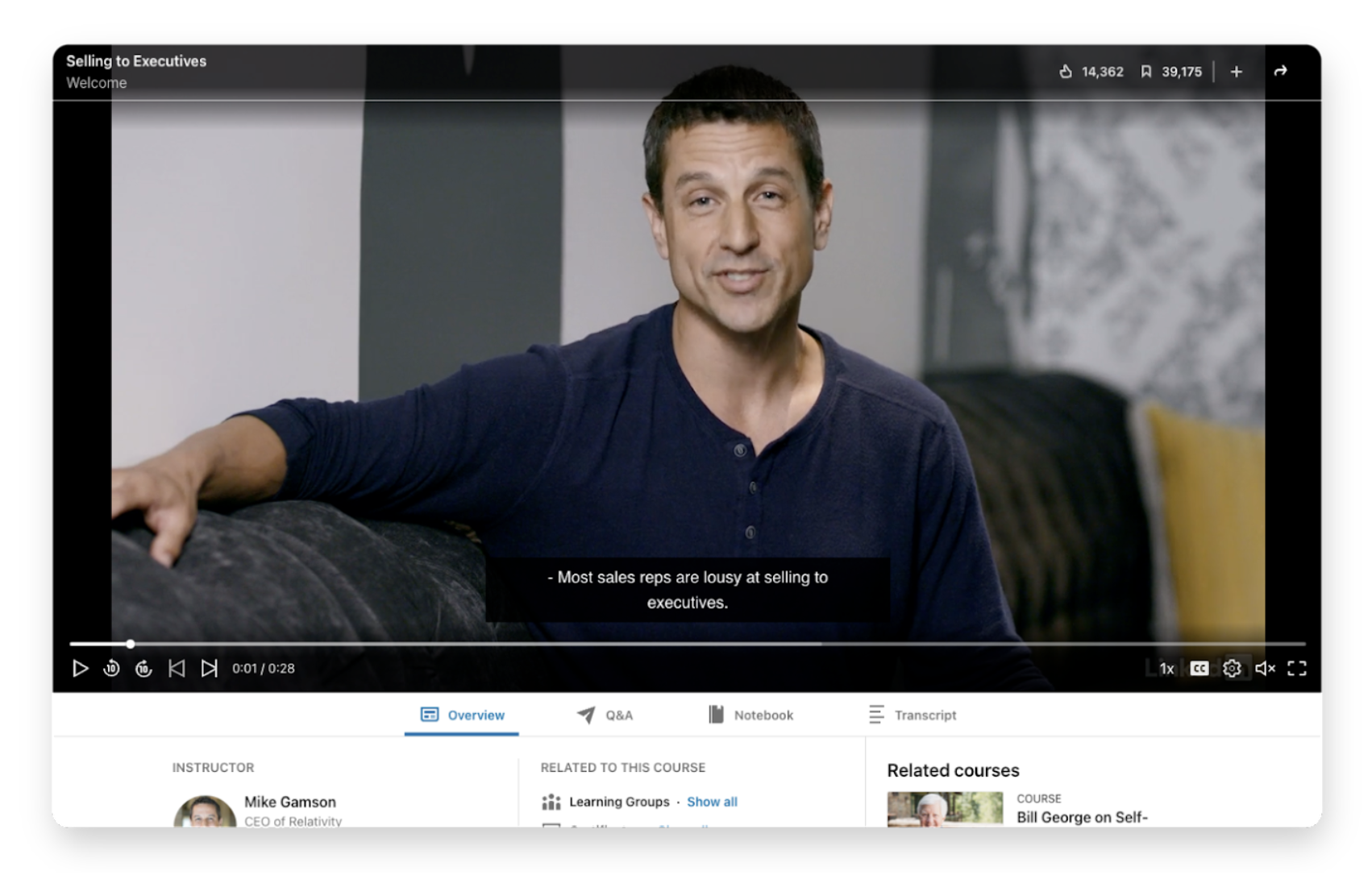
Task: Play the video
Action: [81, 668]
